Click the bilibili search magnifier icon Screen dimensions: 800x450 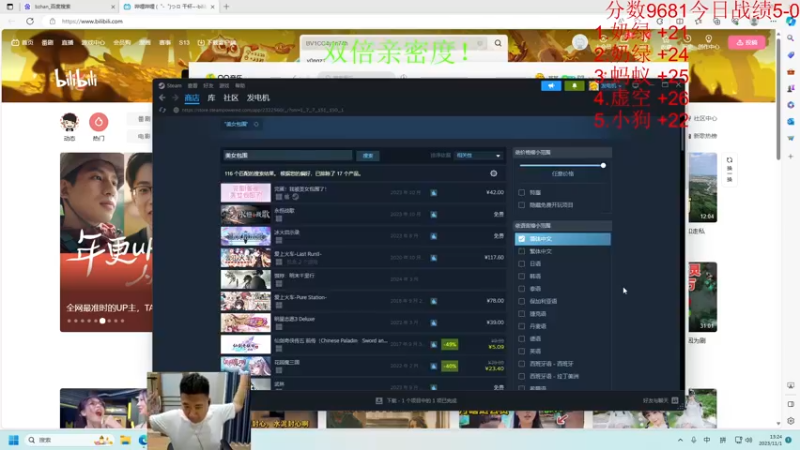tap(498, 43)
